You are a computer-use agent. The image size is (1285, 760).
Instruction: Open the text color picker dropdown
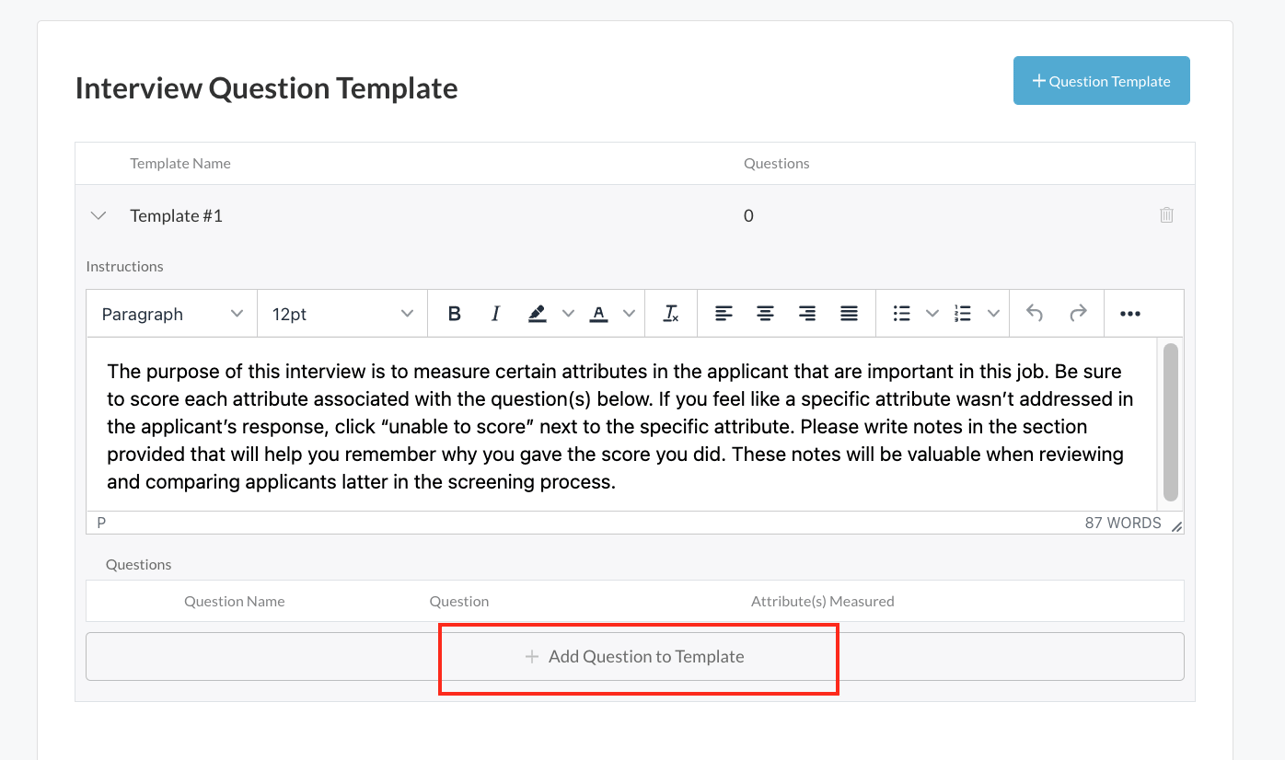point(630,313)
